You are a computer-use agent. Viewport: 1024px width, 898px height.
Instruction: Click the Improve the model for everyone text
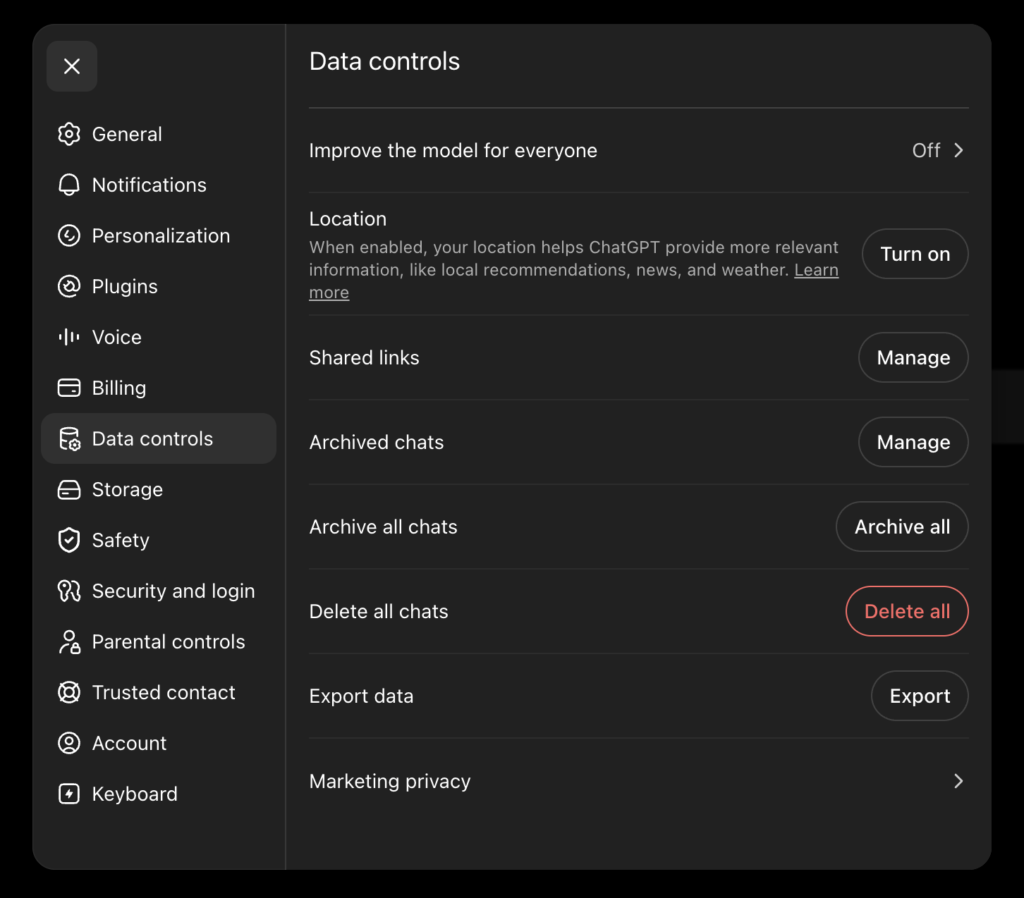pyautogui.click(x=453, y=150)
